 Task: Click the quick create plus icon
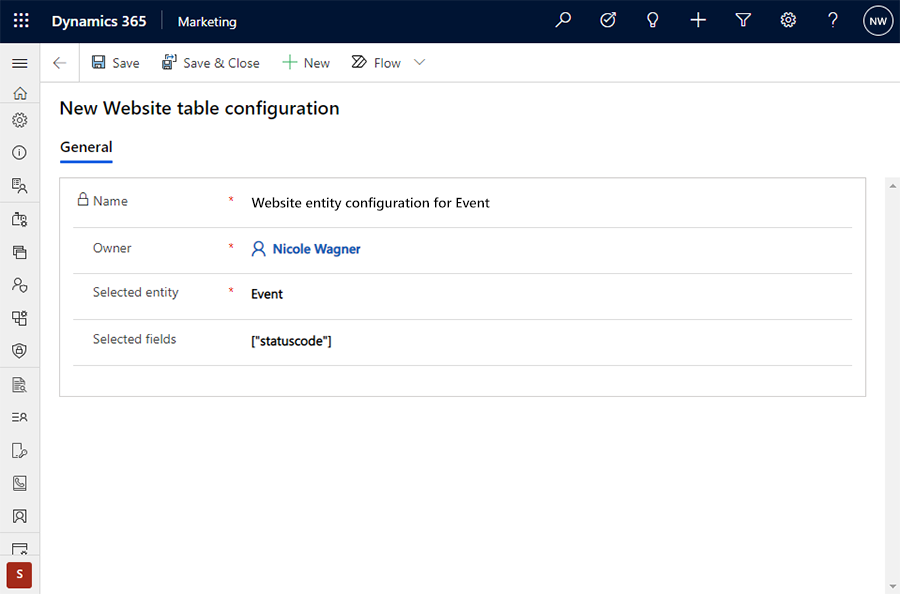coord(698,21)
